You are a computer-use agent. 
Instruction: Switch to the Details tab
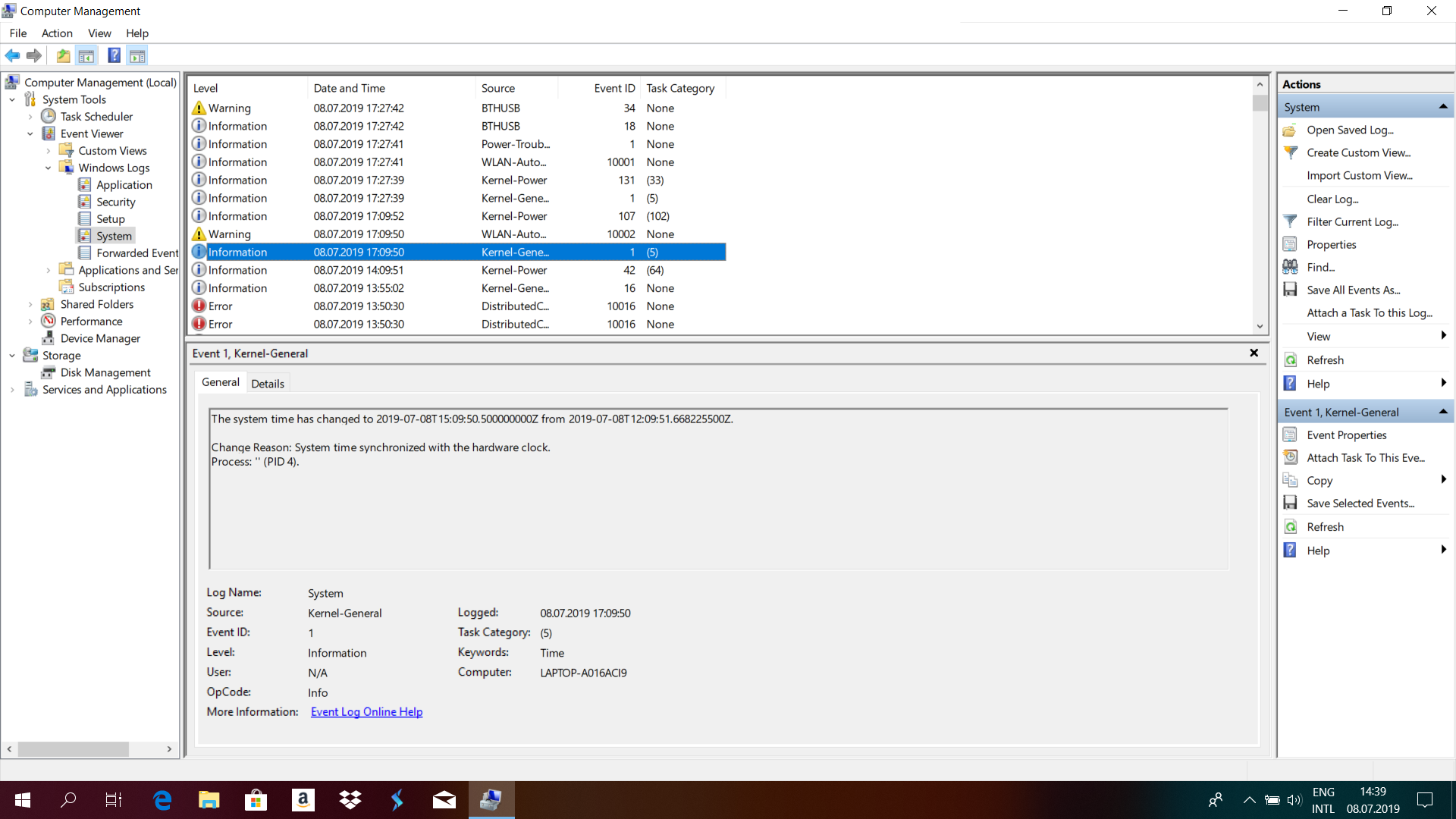click(x=267, y=384)
